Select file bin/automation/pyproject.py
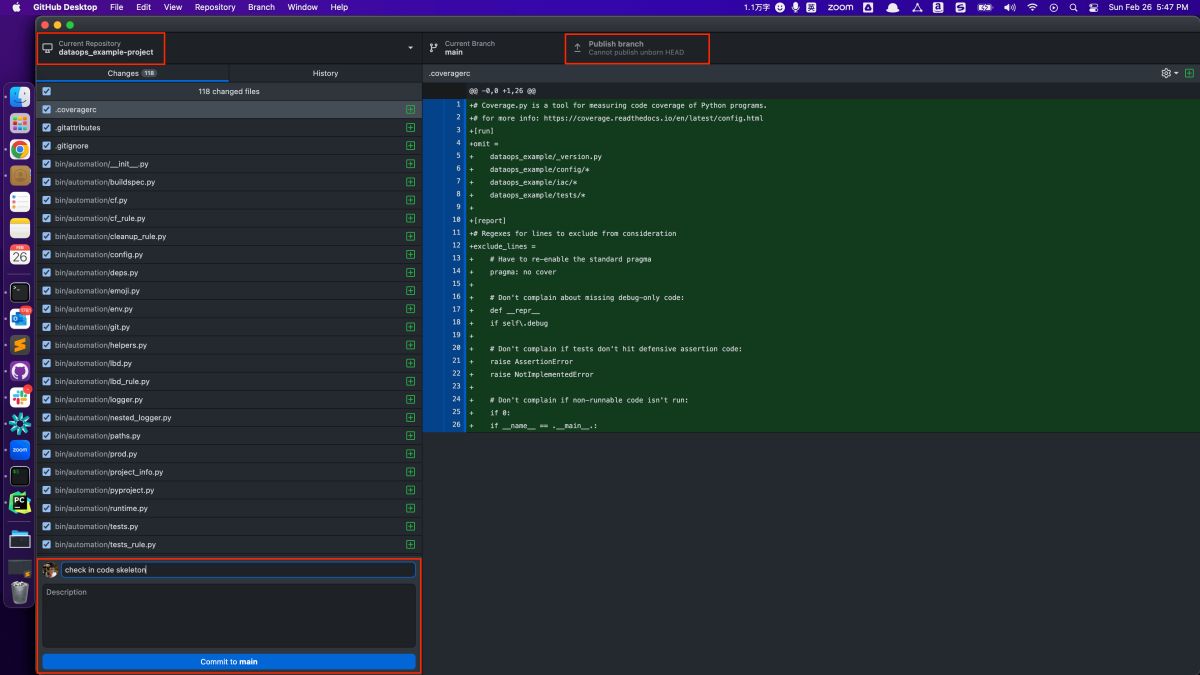The width and height of the screenshot is (1200, 675). tap(228, 490)
